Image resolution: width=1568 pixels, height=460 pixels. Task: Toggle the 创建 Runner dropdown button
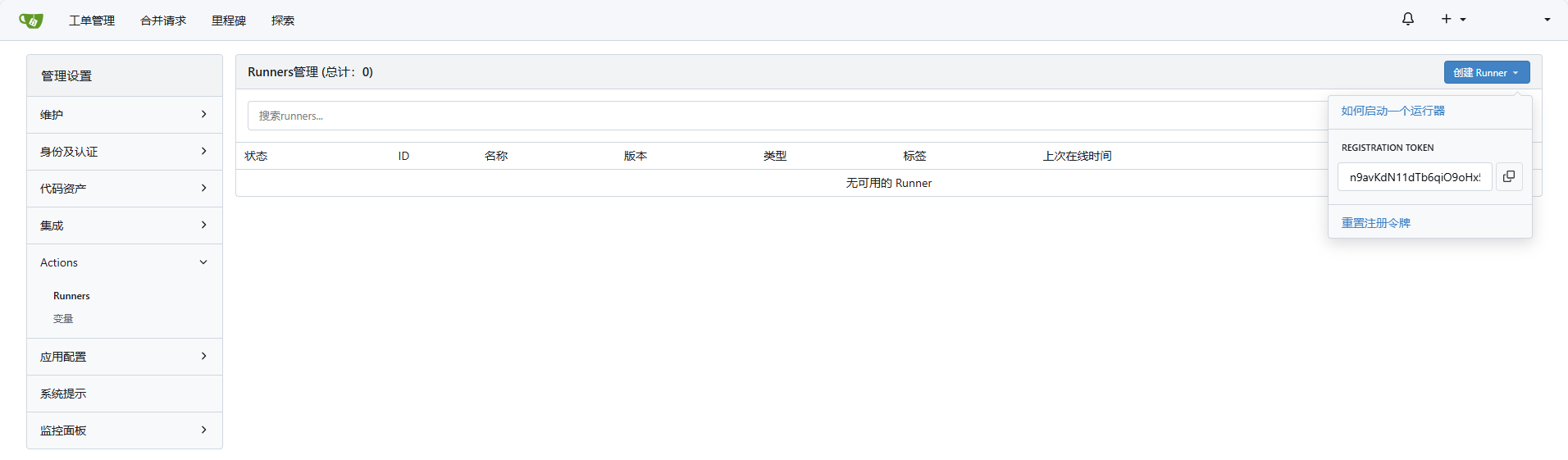(x=1486, y=73)
